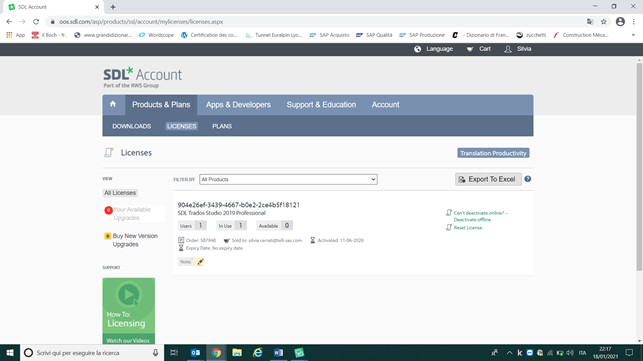Click the browser back arrow

click(x=9, y=22)
